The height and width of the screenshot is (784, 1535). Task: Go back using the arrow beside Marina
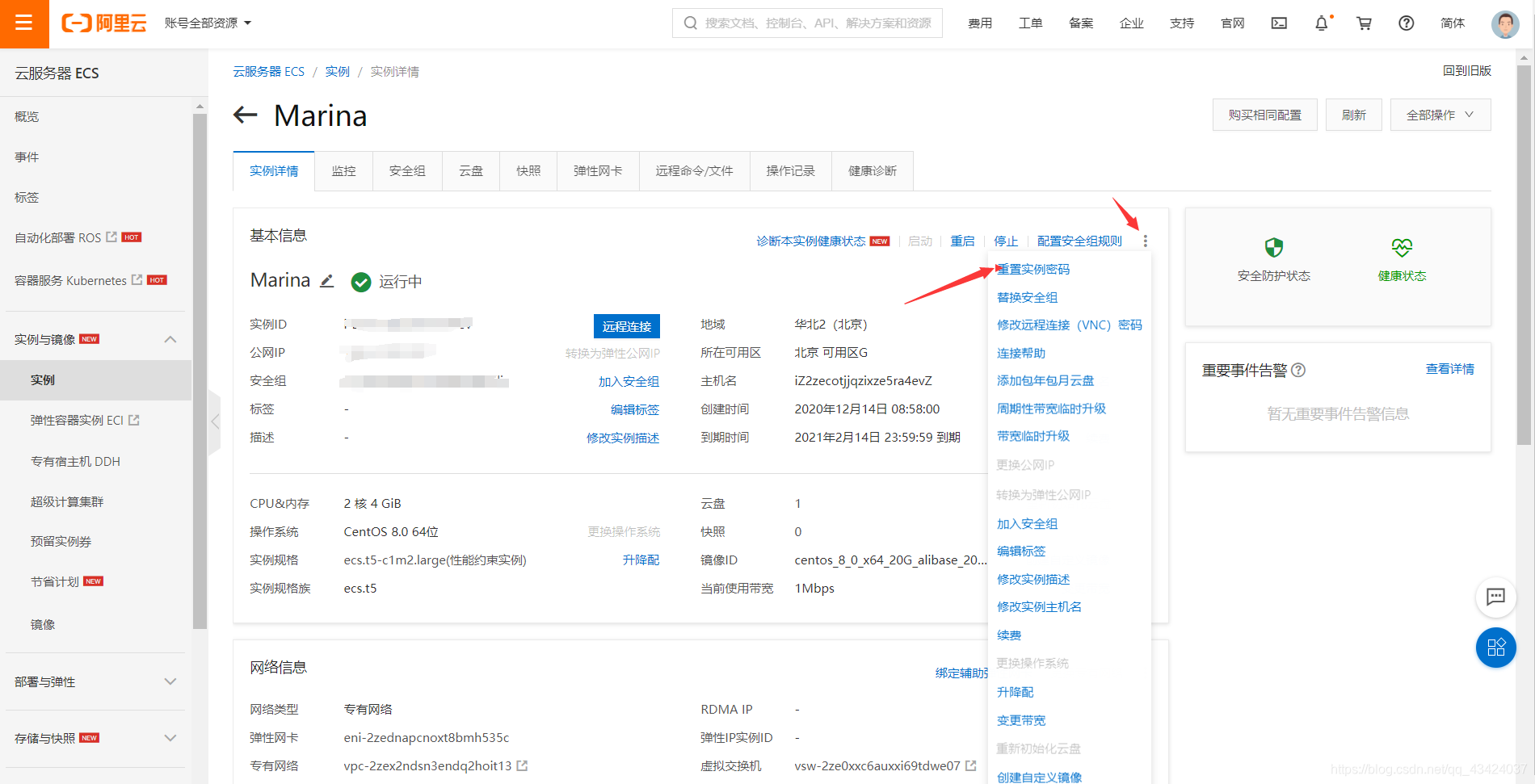(x=245, y=115)
